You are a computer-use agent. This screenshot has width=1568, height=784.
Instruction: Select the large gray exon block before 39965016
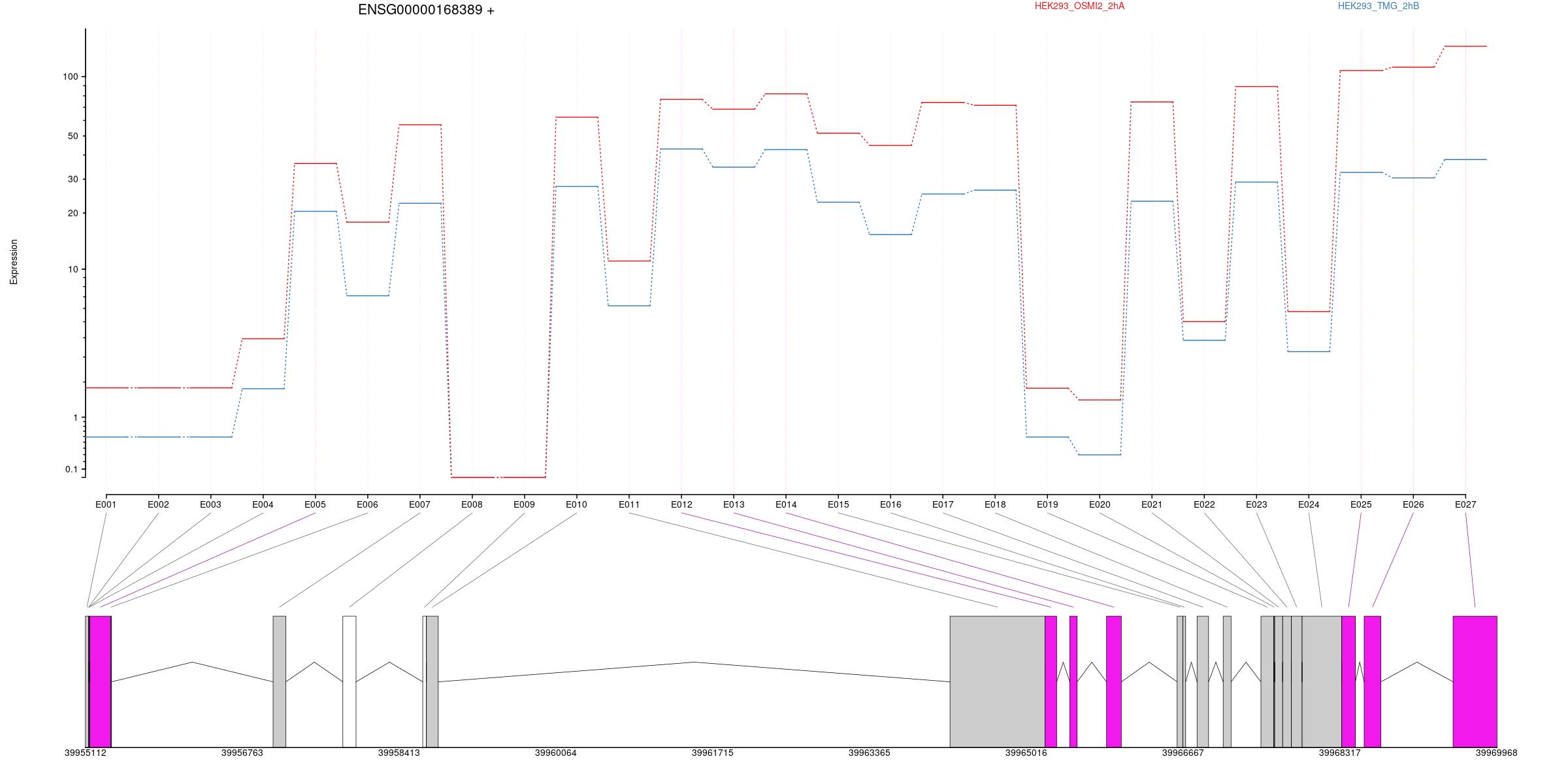(997, 681)
